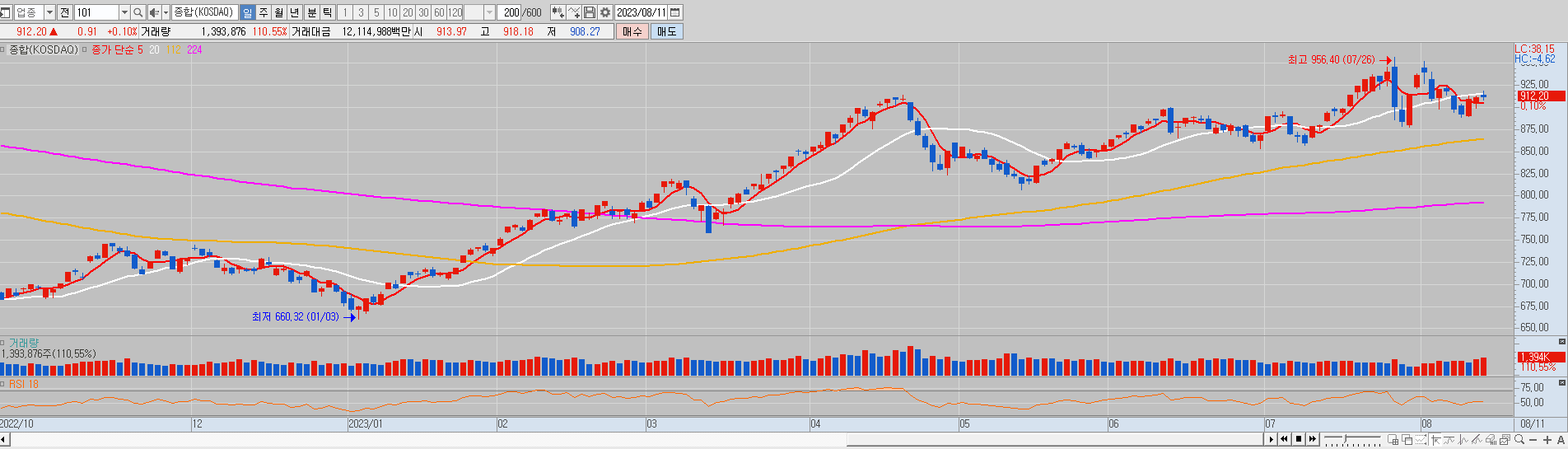Click the 매도 sell button
1568x449 pixels.
tap(666, 31)
